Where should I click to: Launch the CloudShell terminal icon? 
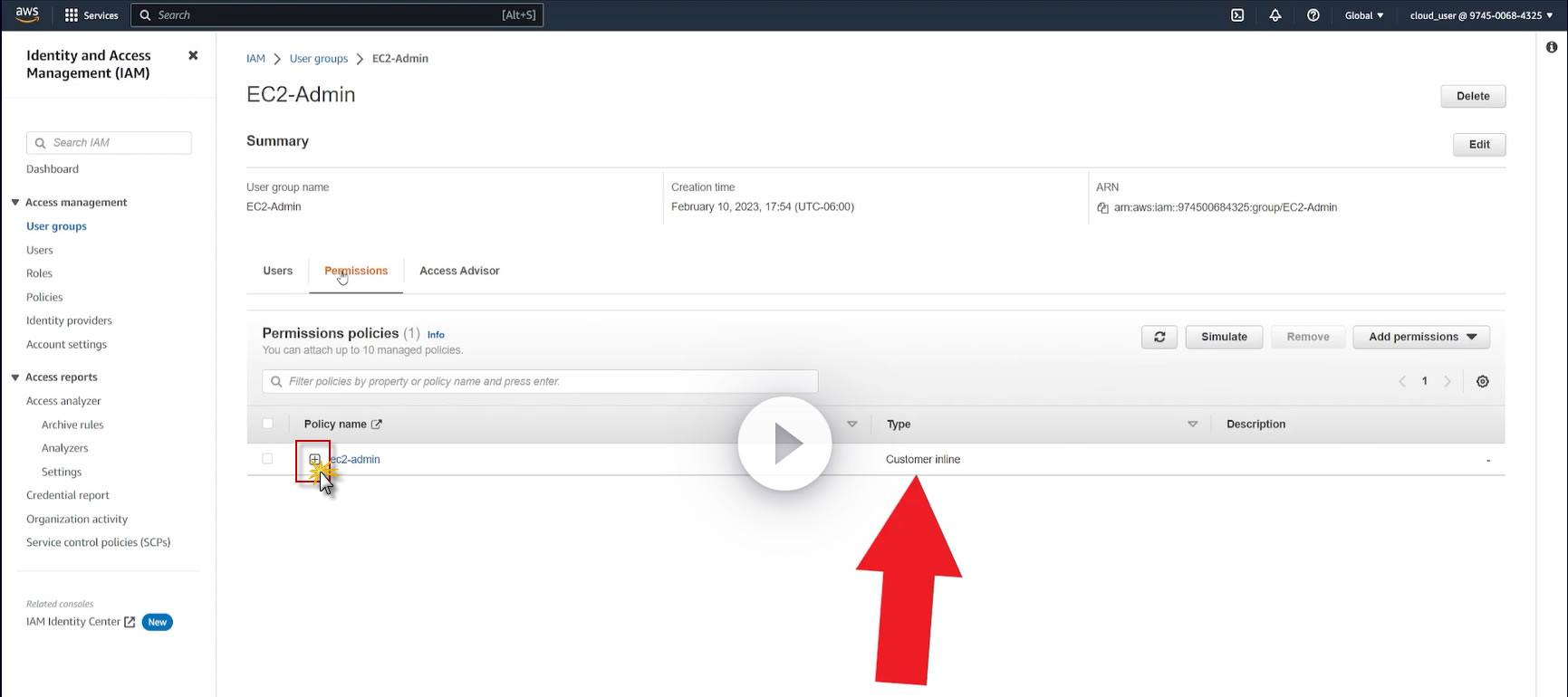pos(1237,15)
